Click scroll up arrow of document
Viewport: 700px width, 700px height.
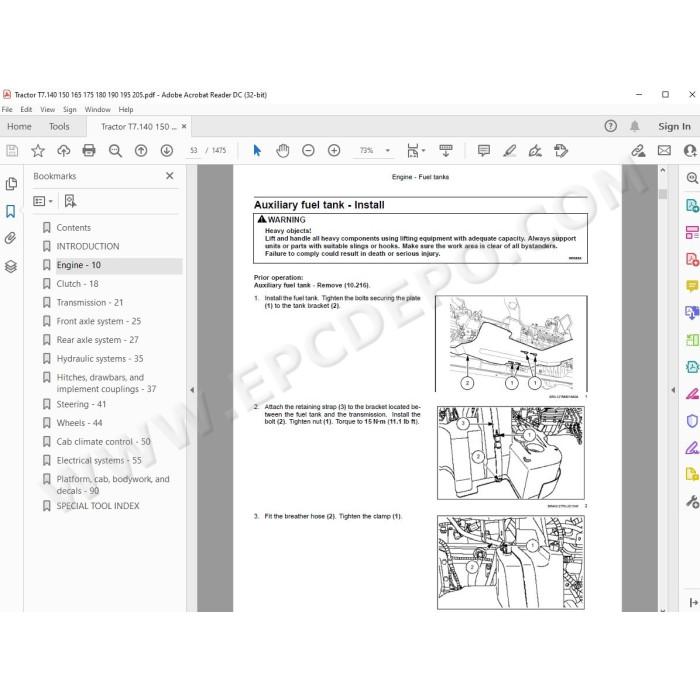click(662, 170)
